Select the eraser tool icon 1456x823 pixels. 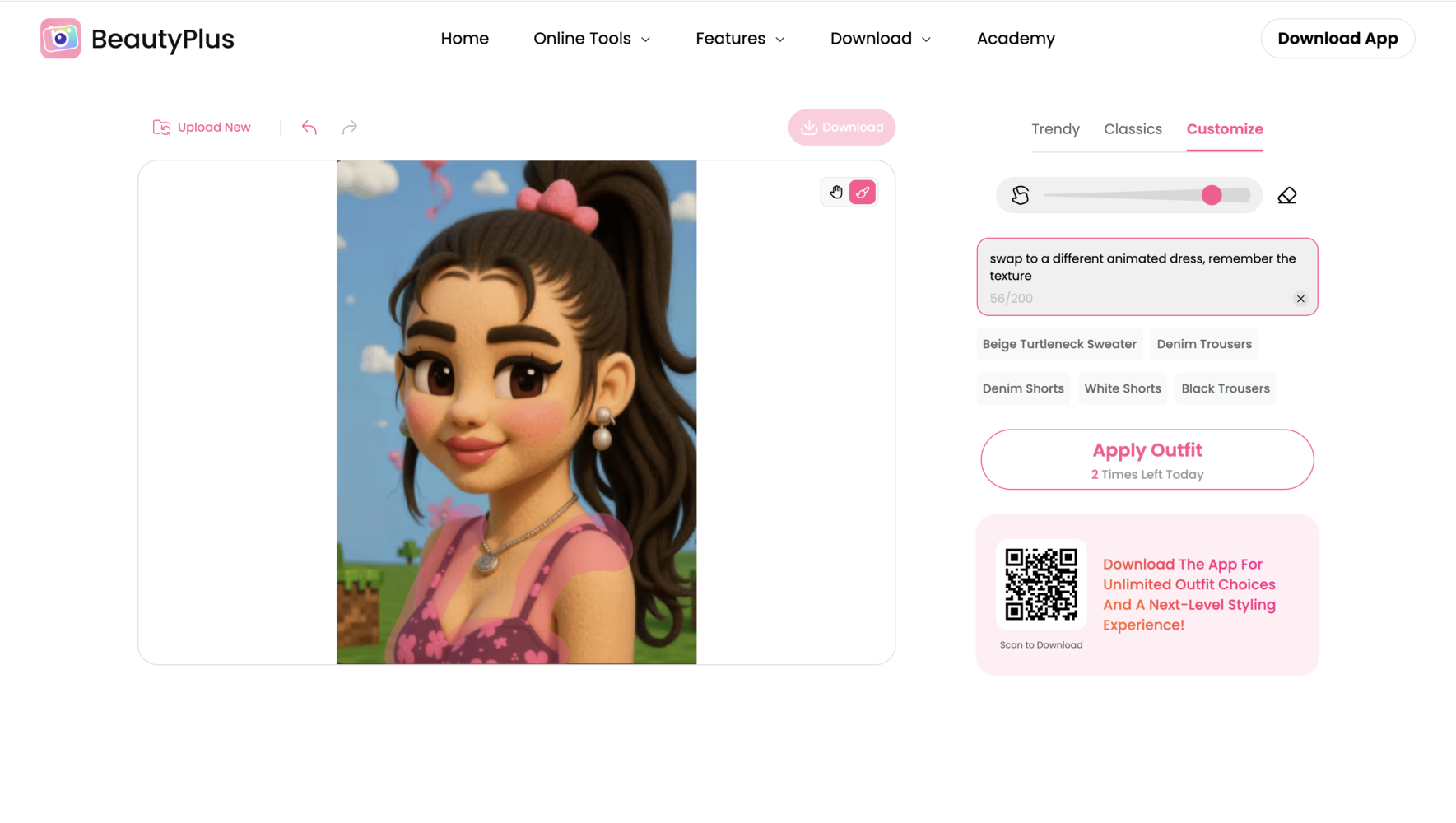1286,195
